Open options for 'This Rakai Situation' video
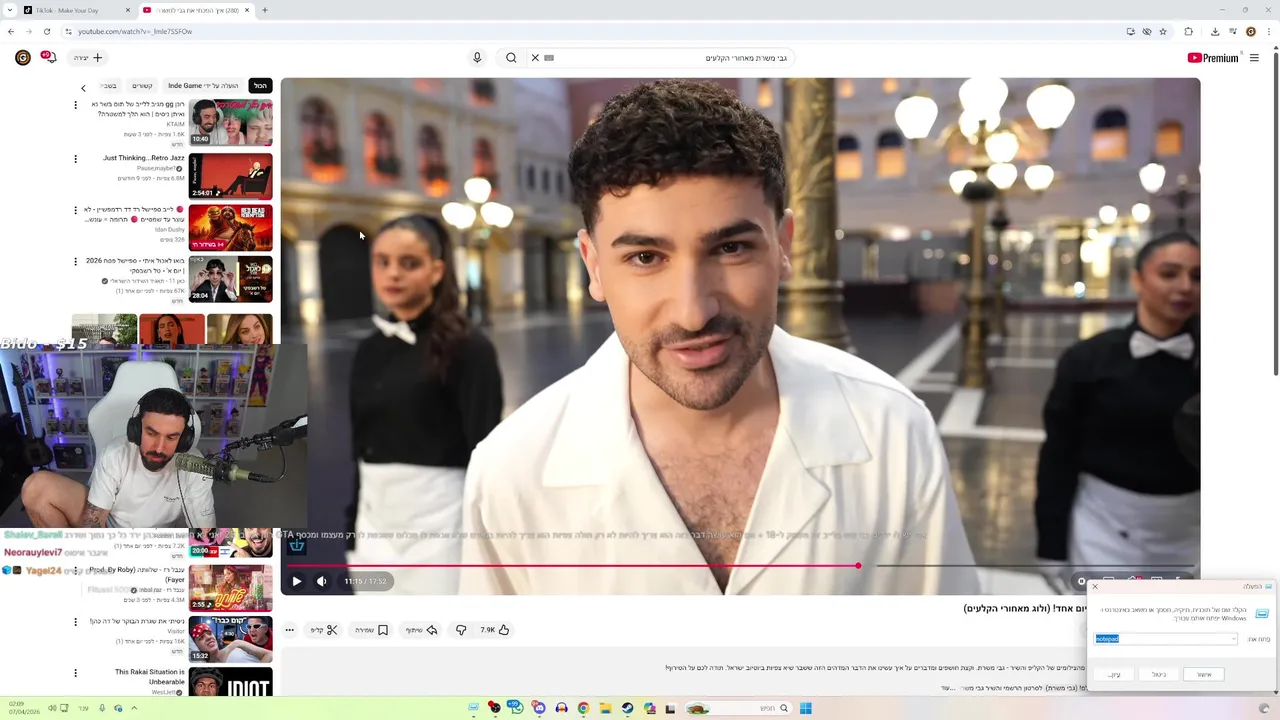This screenshot has height=720, width=1280. [75, 673]
